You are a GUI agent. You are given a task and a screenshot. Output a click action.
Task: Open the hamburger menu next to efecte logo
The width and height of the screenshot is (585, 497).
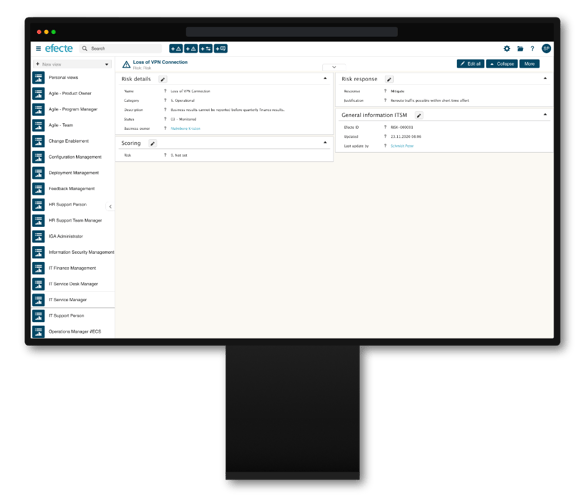(38, 49)
